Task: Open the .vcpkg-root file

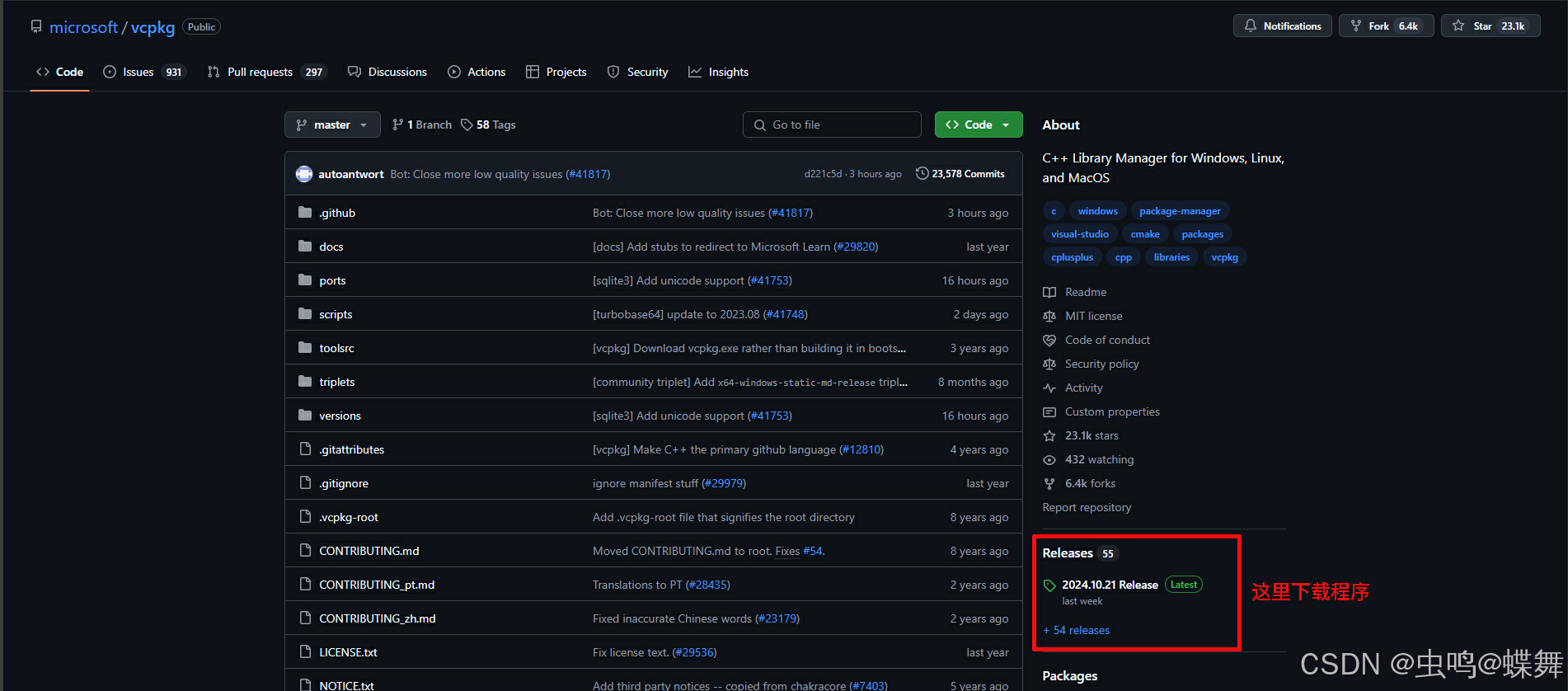Action: 349,517
